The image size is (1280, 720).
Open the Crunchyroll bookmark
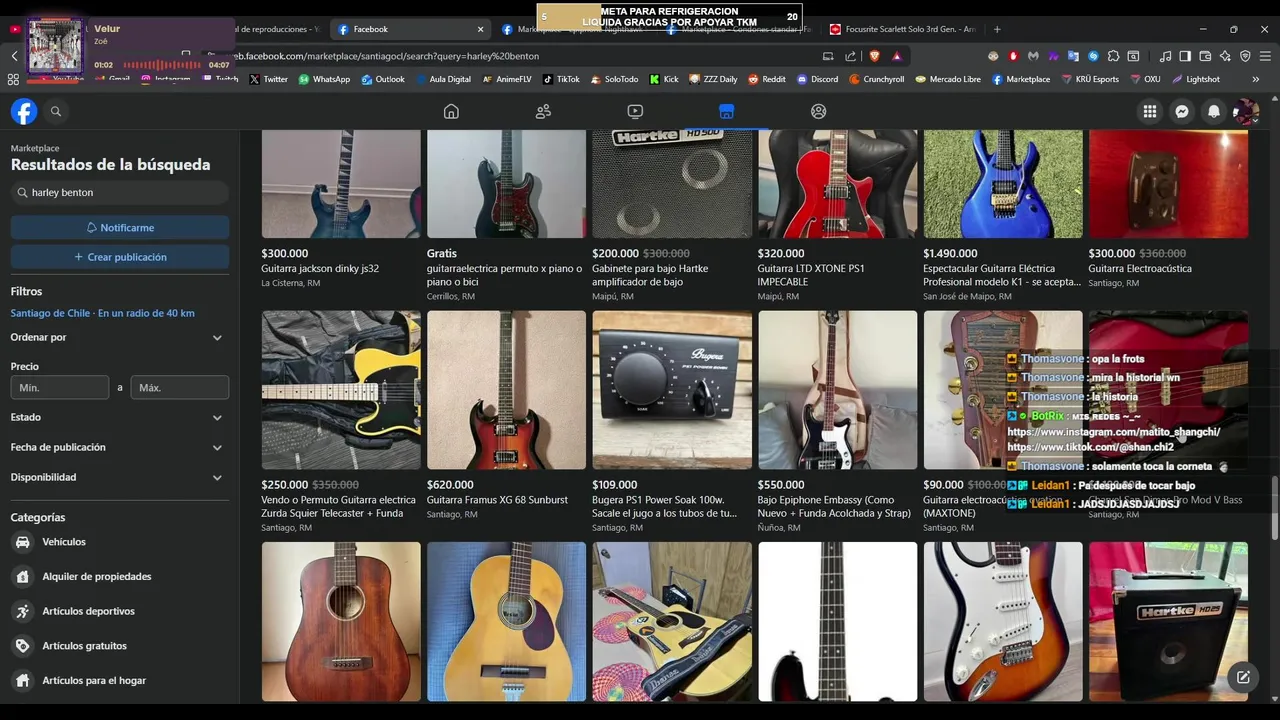(x=877, y=79)
